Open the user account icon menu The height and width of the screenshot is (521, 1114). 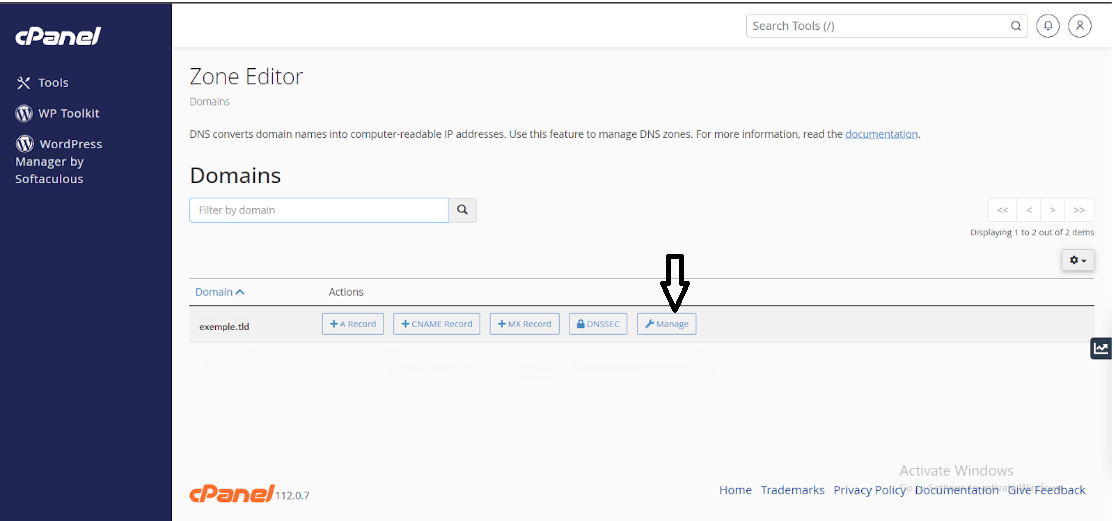(x=1079, y=26)
